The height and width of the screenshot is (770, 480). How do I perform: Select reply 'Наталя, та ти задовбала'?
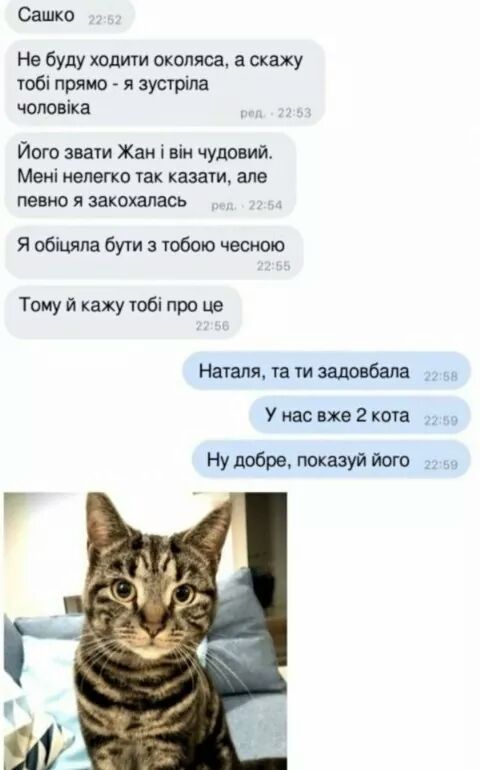coord(327,371)
